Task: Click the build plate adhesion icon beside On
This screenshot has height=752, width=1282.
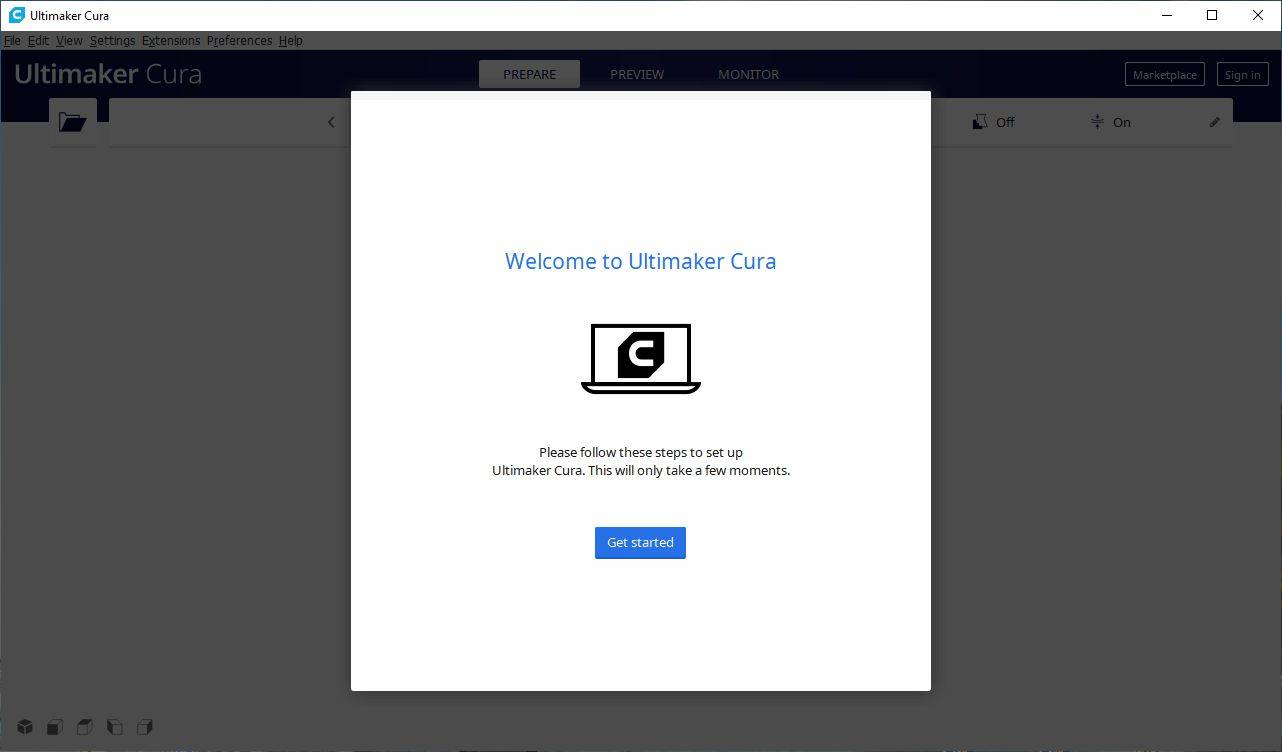Action: click(1097, 122)
